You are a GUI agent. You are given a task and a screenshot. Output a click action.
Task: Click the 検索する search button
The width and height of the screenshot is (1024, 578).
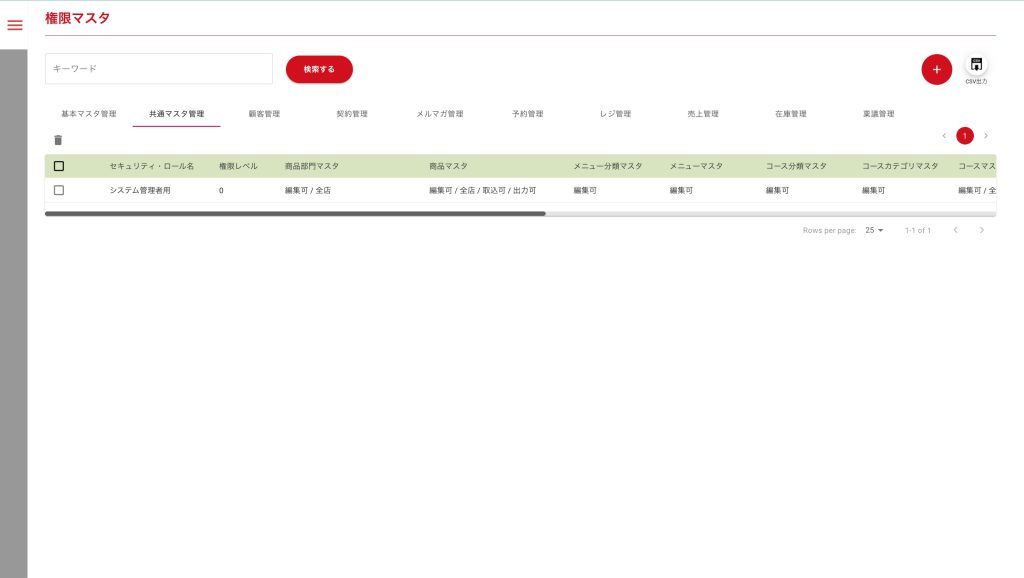[319, 69]
